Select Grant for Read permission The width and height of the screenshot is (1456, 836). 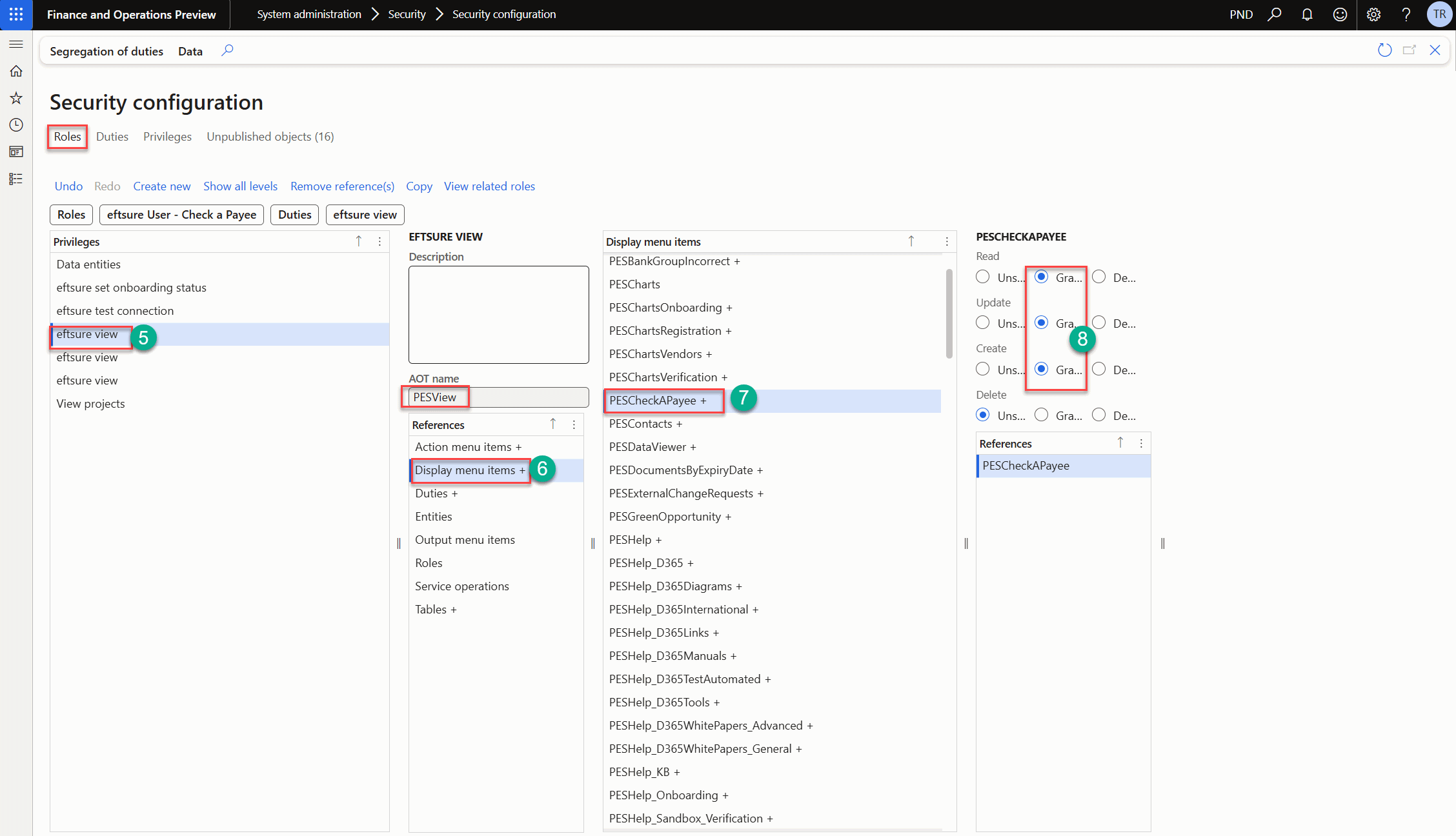1041,277
